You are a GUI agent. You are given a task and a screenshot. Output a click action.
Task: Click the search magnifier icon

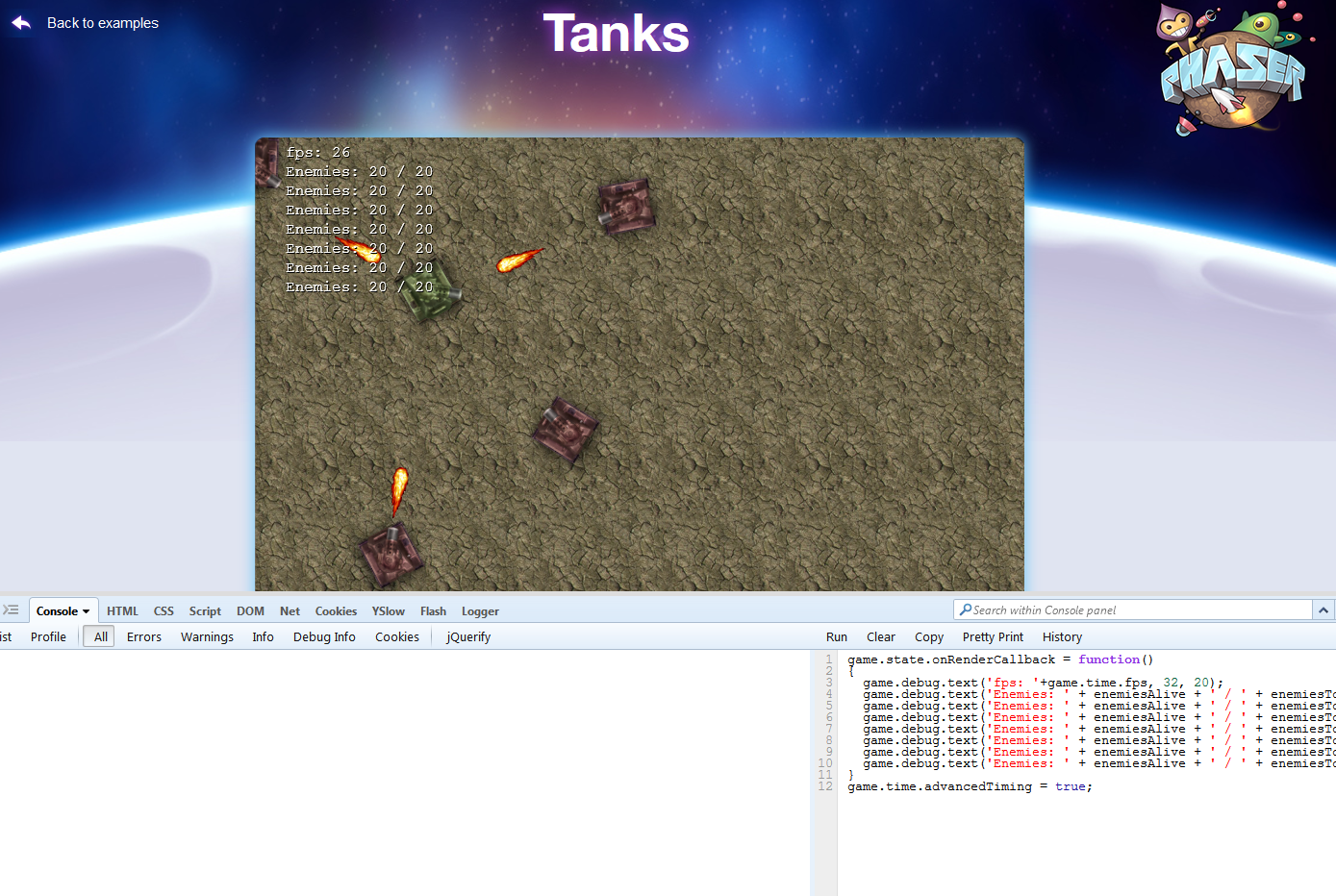[x=965, y=610]
